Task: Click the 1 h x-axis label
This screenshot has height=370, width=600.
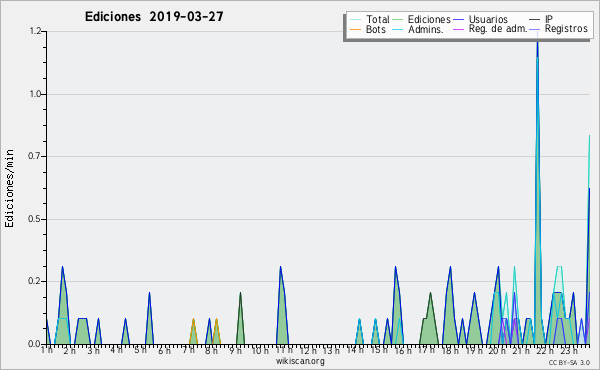Action: click(x=47, y=350)
